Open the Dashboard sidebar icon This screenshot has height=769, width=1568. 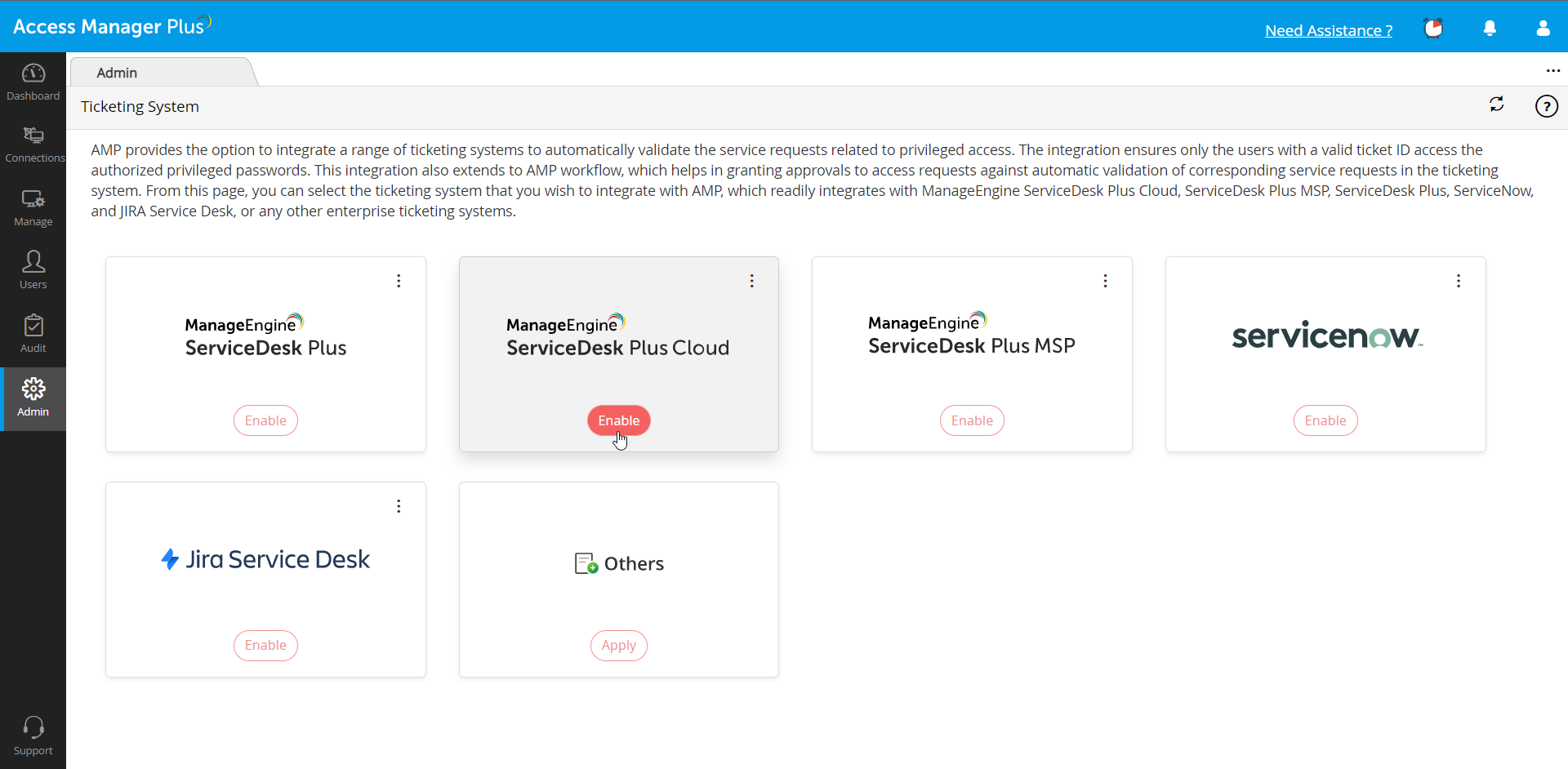tap(33, 73)
